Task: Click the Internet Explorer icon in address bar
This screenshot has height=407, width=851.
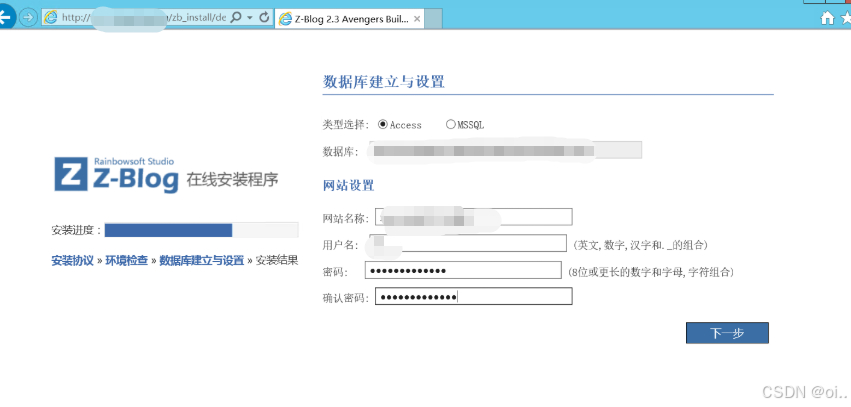Action: pyautogui.click(x=50, y=17)
